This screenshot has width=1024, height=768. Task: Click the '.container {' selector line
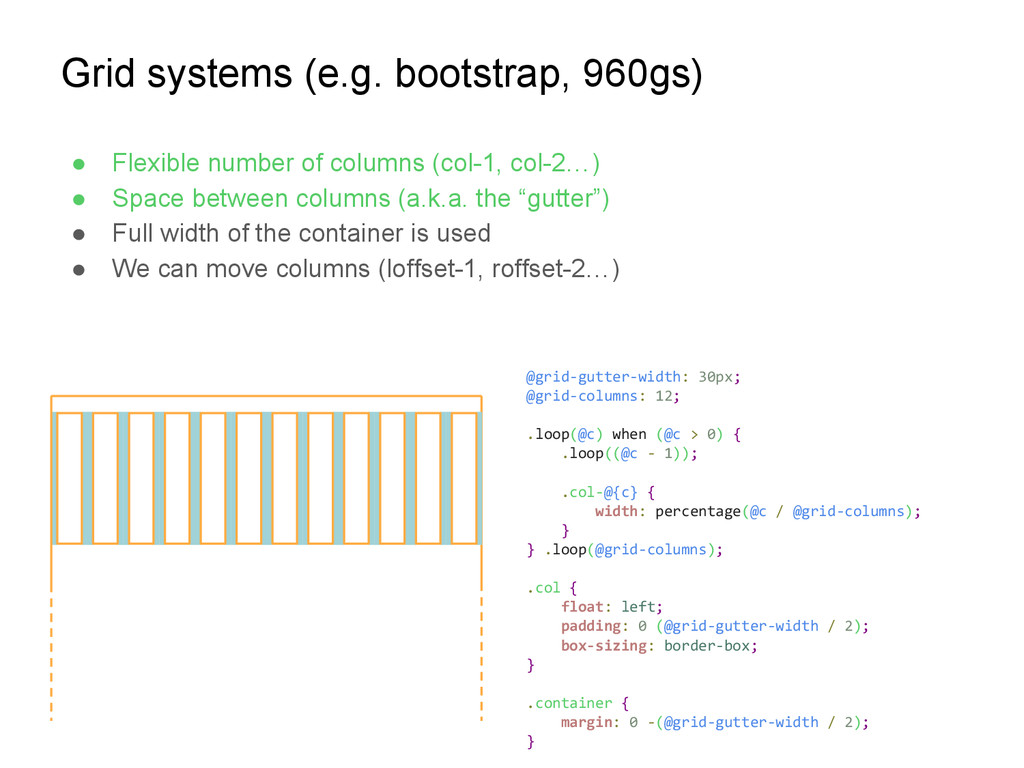pos(578,703)
